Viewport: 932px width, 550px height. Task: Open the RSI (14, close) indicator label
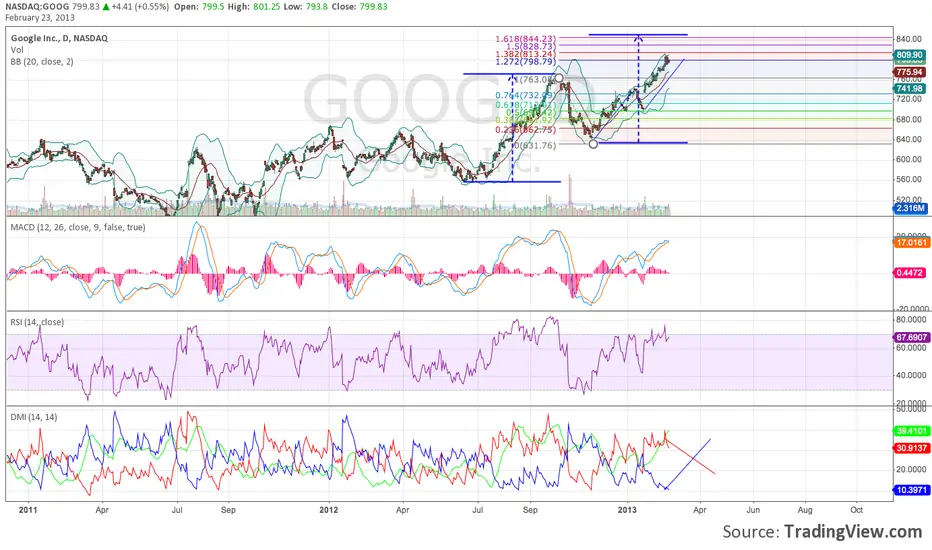37,322
